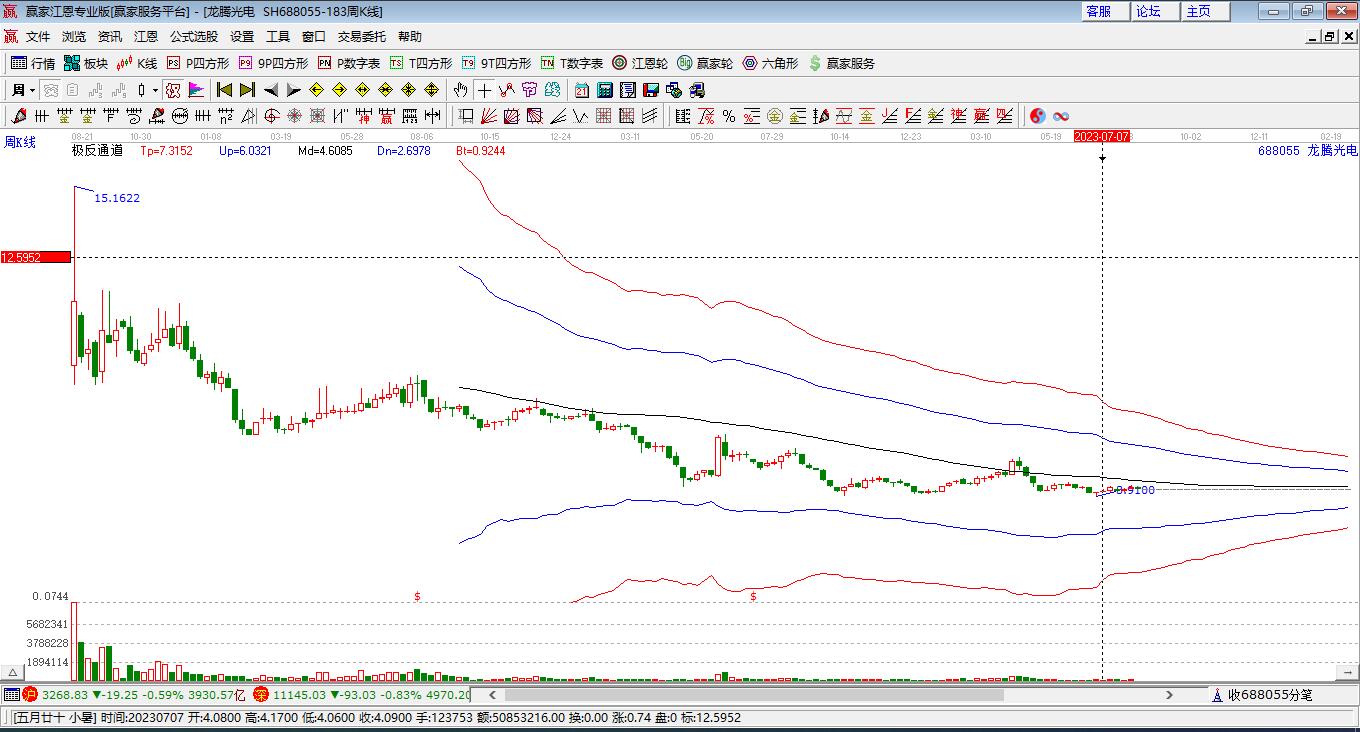The image size is (1360, 732).
Task: Click the blue infinity symbol icon
Action: [x=1061, y=116]
